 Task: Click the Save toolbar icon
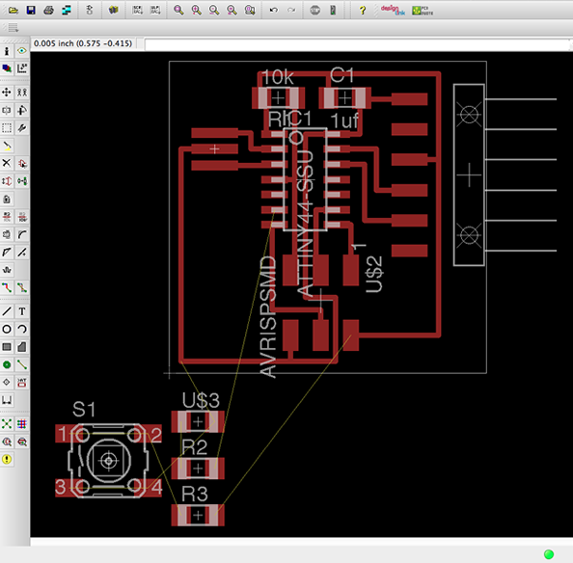31,10
